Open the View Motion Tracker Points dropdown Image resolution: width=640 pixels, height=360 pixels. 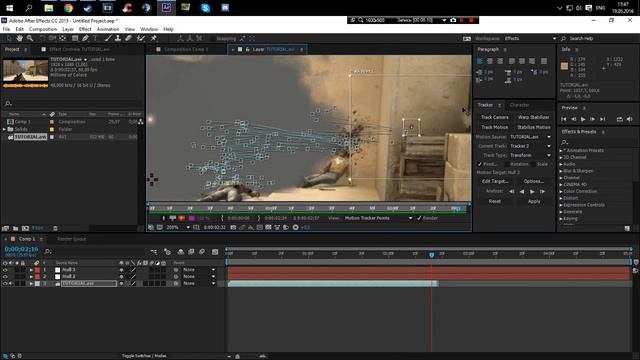378,218
